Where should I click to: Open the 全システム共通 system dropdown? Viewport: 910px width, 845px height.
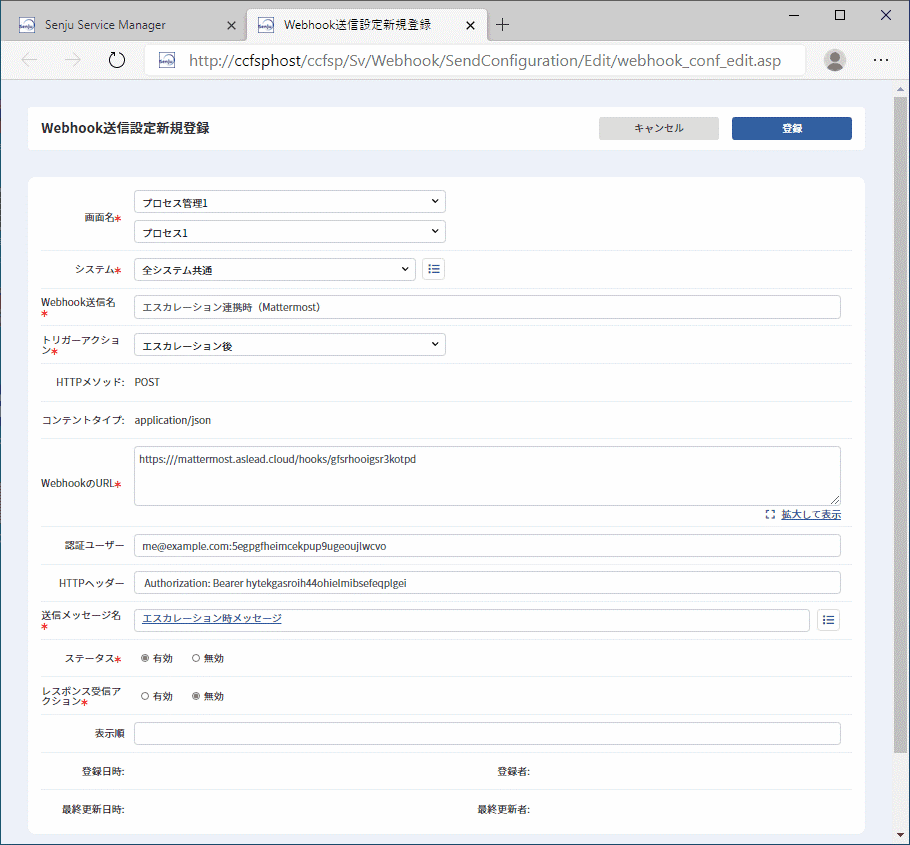275,269
